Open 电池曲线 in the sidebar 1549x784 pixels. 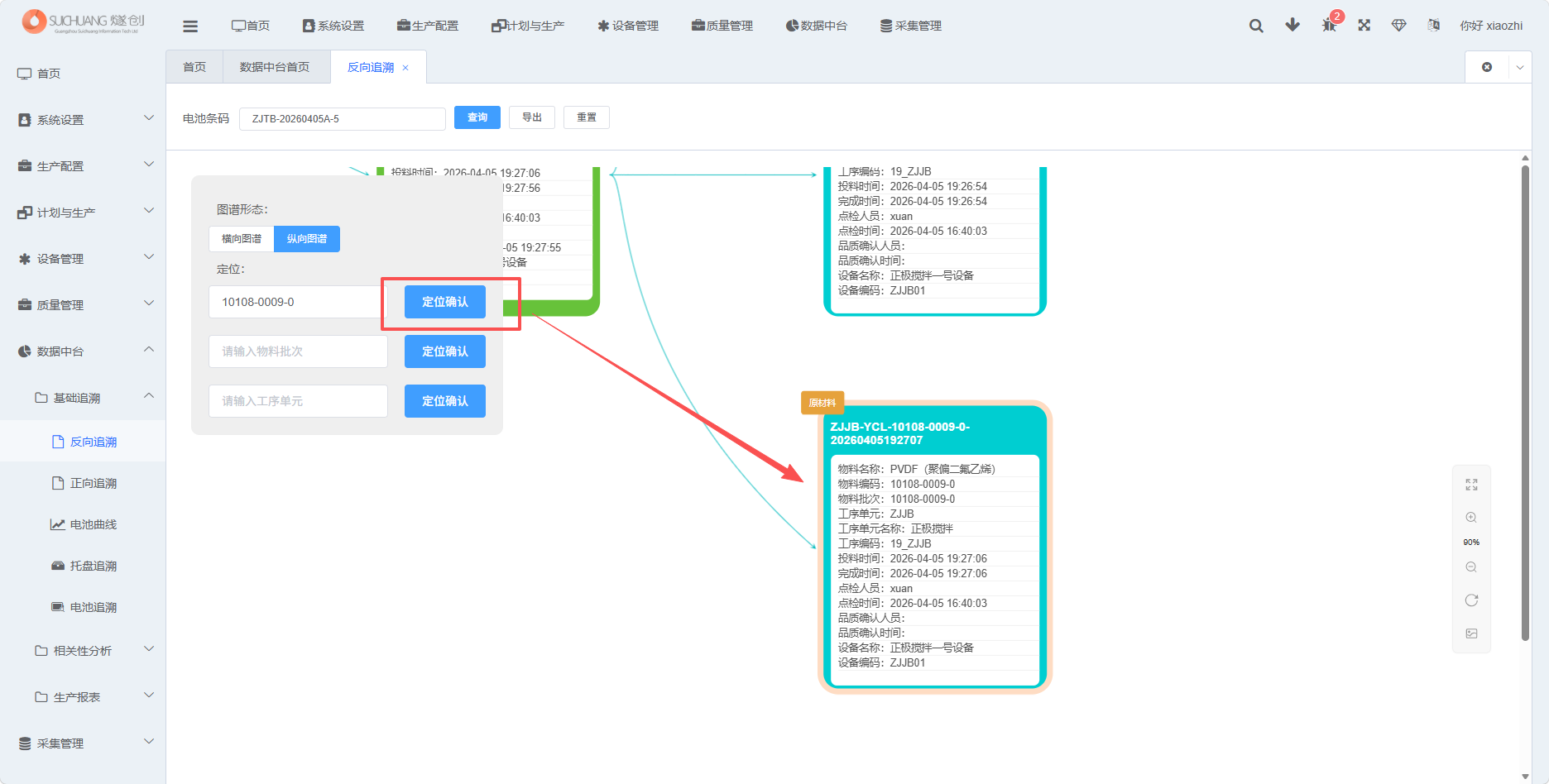pyautogui.click(x=83, y=524)
